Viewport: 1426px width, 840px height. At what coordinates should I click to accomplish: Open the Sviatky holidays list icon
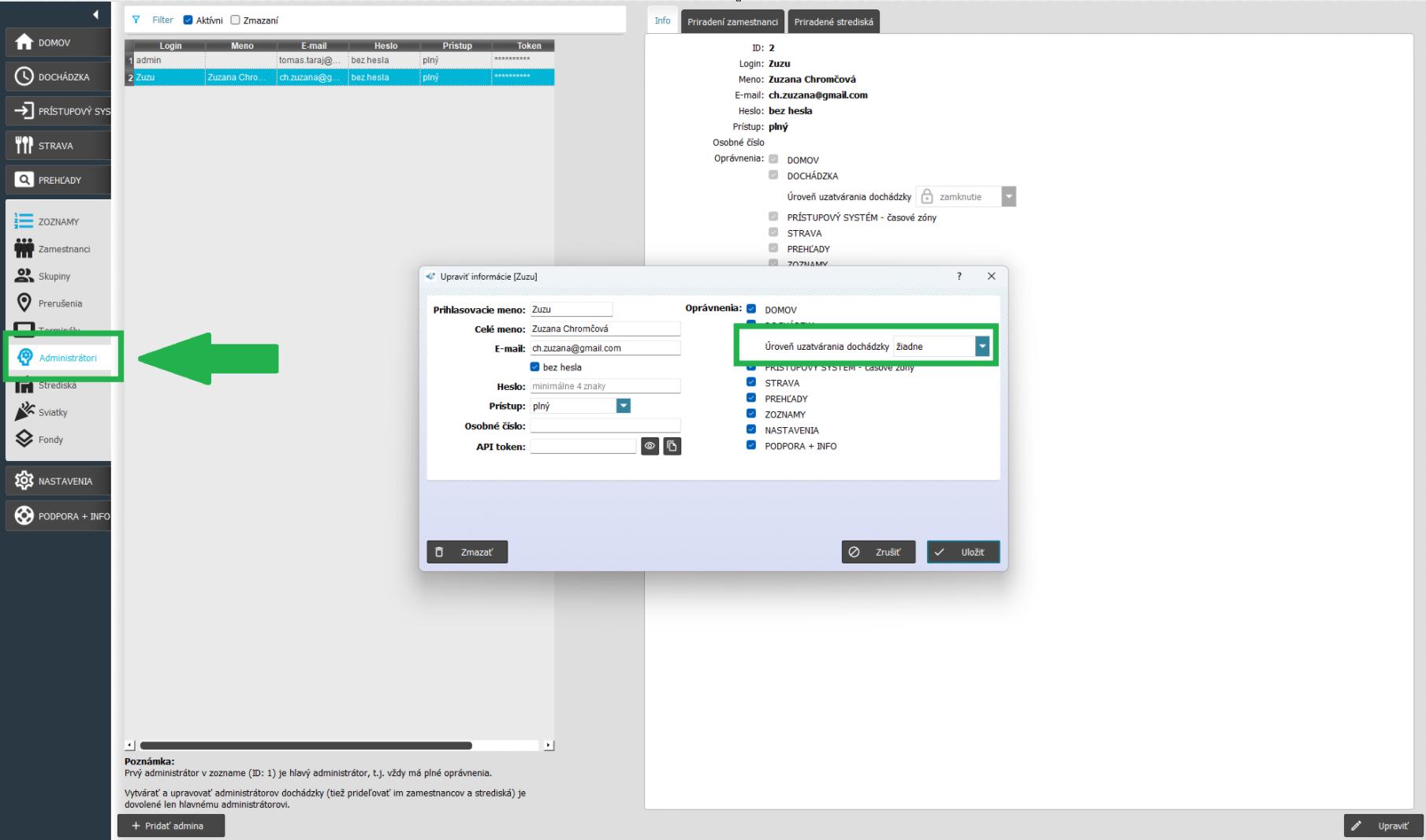[24, 412]
